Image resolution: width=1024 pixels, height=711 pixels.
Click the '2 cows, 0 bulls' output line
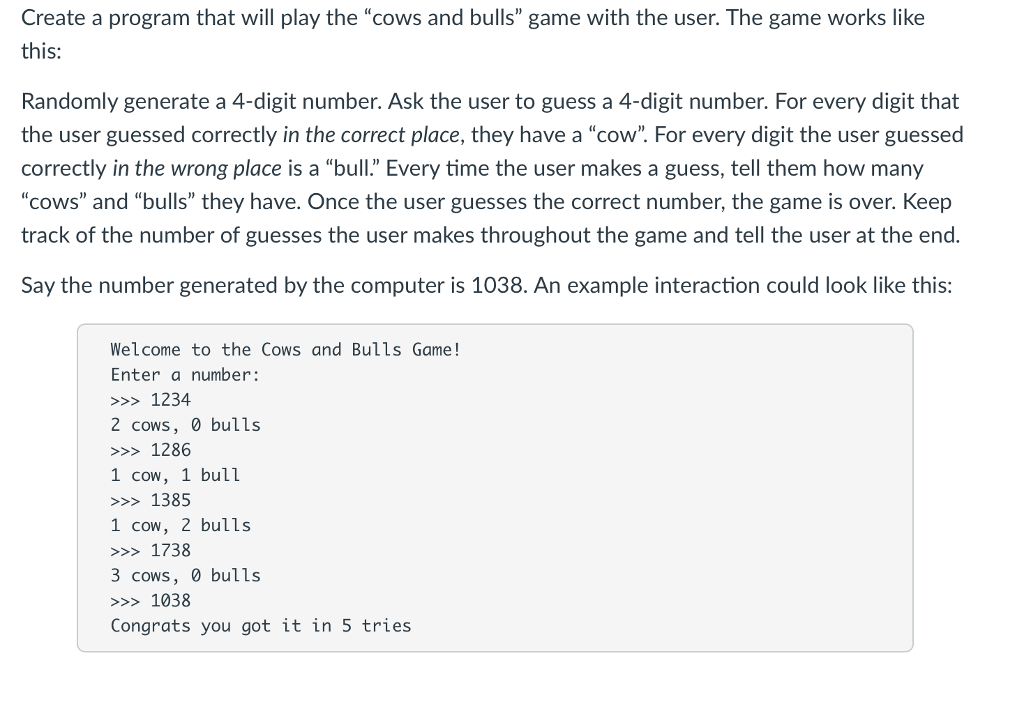(x=185, y=425)
